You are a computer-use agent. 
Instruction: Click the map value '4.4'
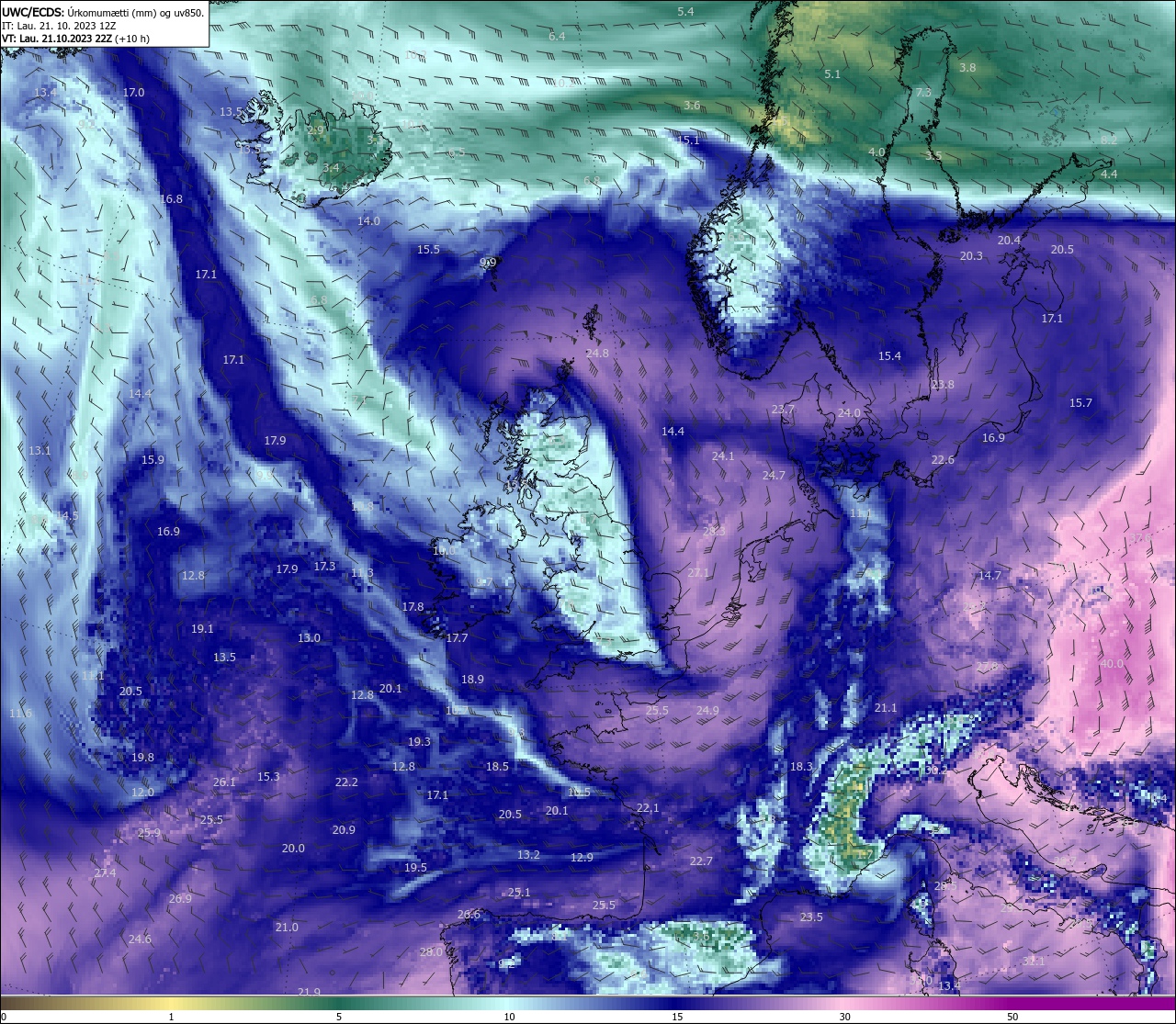tap(1109, 174)
